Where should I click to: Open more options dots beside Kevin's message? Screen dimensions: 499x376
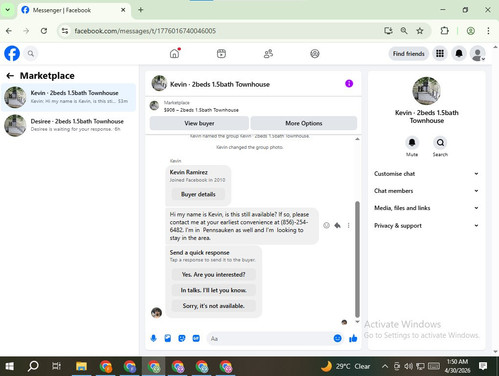tap(349, 226)
